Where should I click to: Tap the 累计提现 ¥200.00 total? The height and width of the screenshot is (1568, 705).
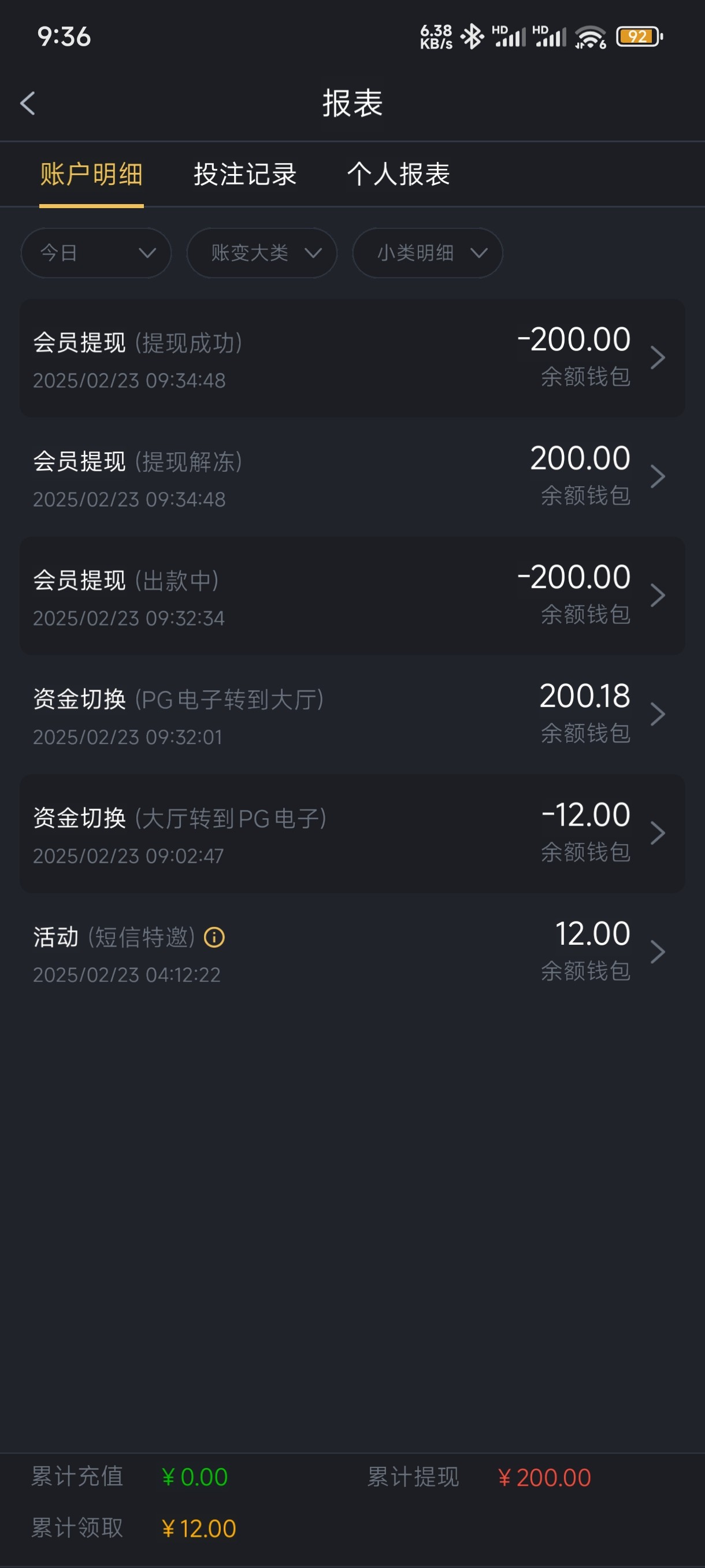click(544, 1477)
